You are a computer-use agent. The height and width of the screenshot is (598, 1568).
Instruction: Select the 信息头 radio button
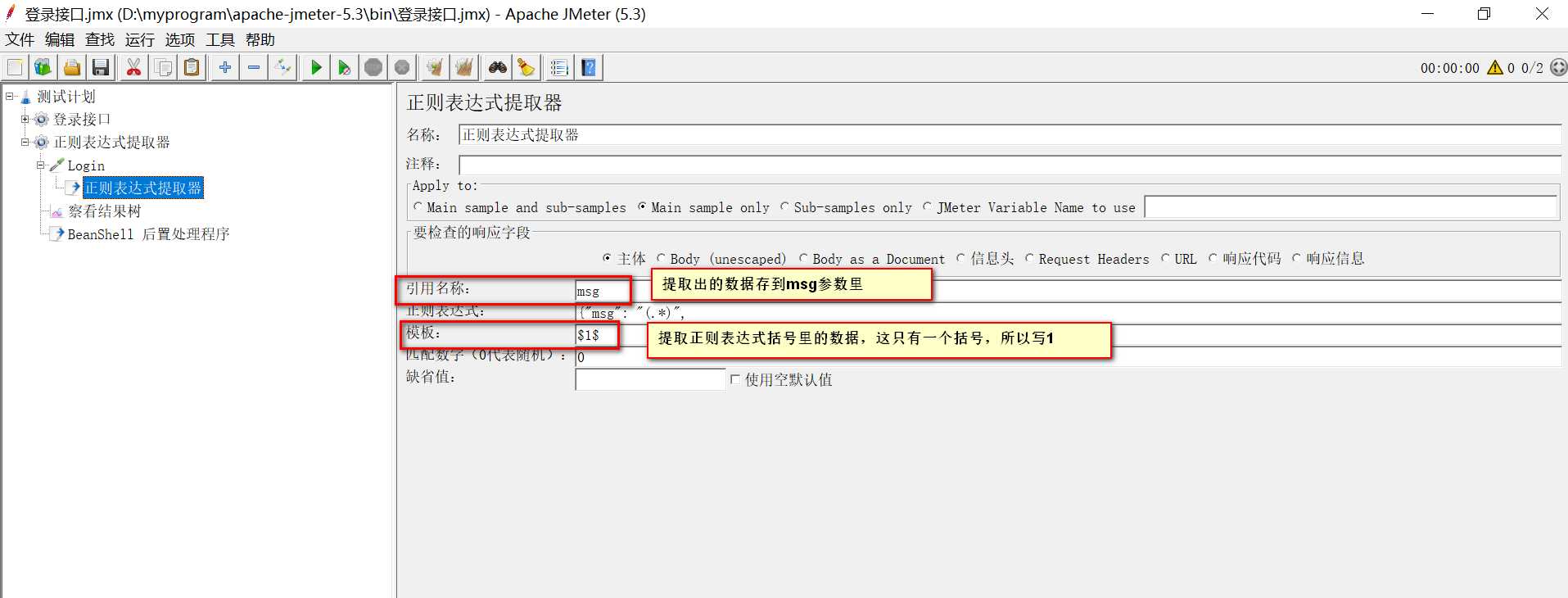tap(962, 258)
